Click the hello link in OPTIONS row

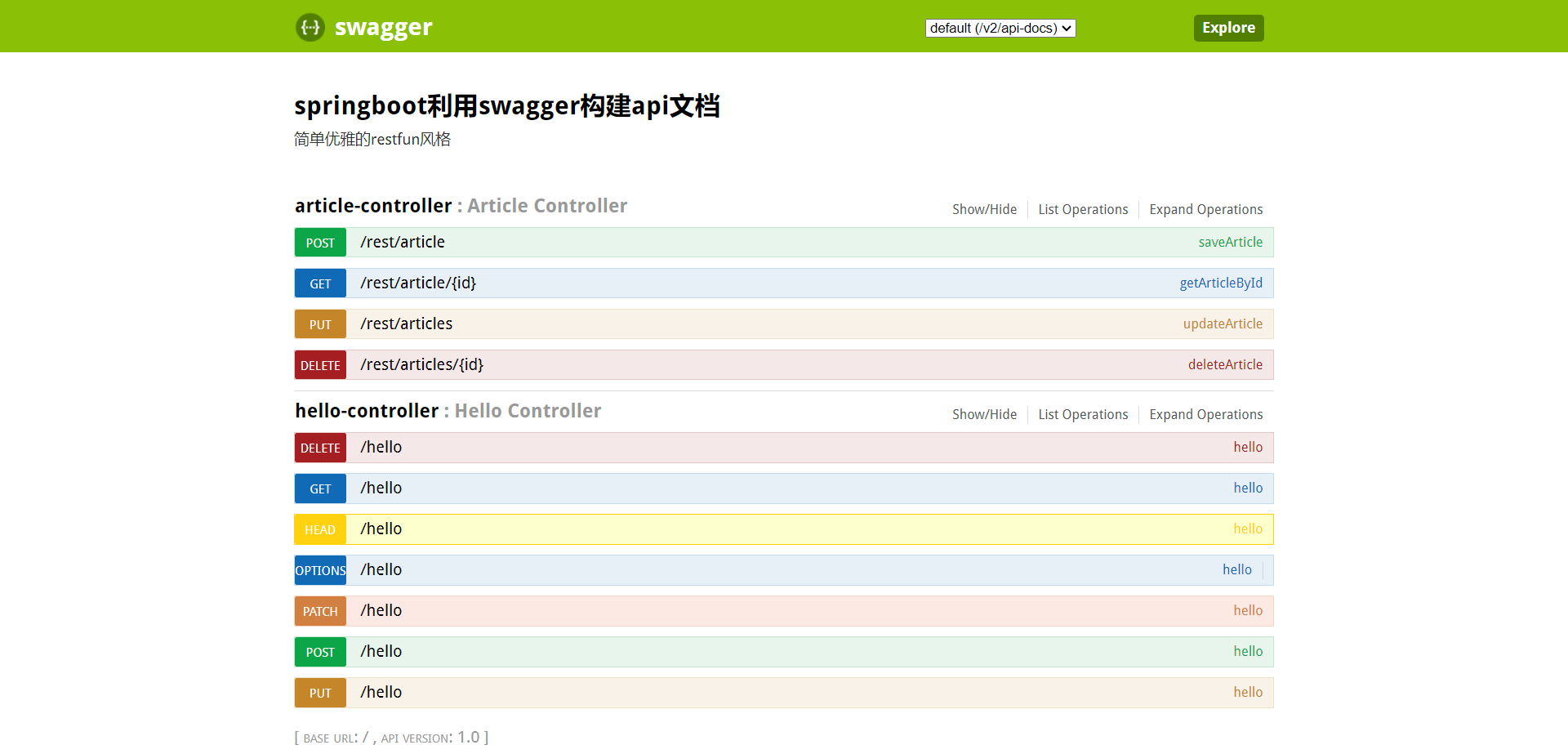(1237, 569)
